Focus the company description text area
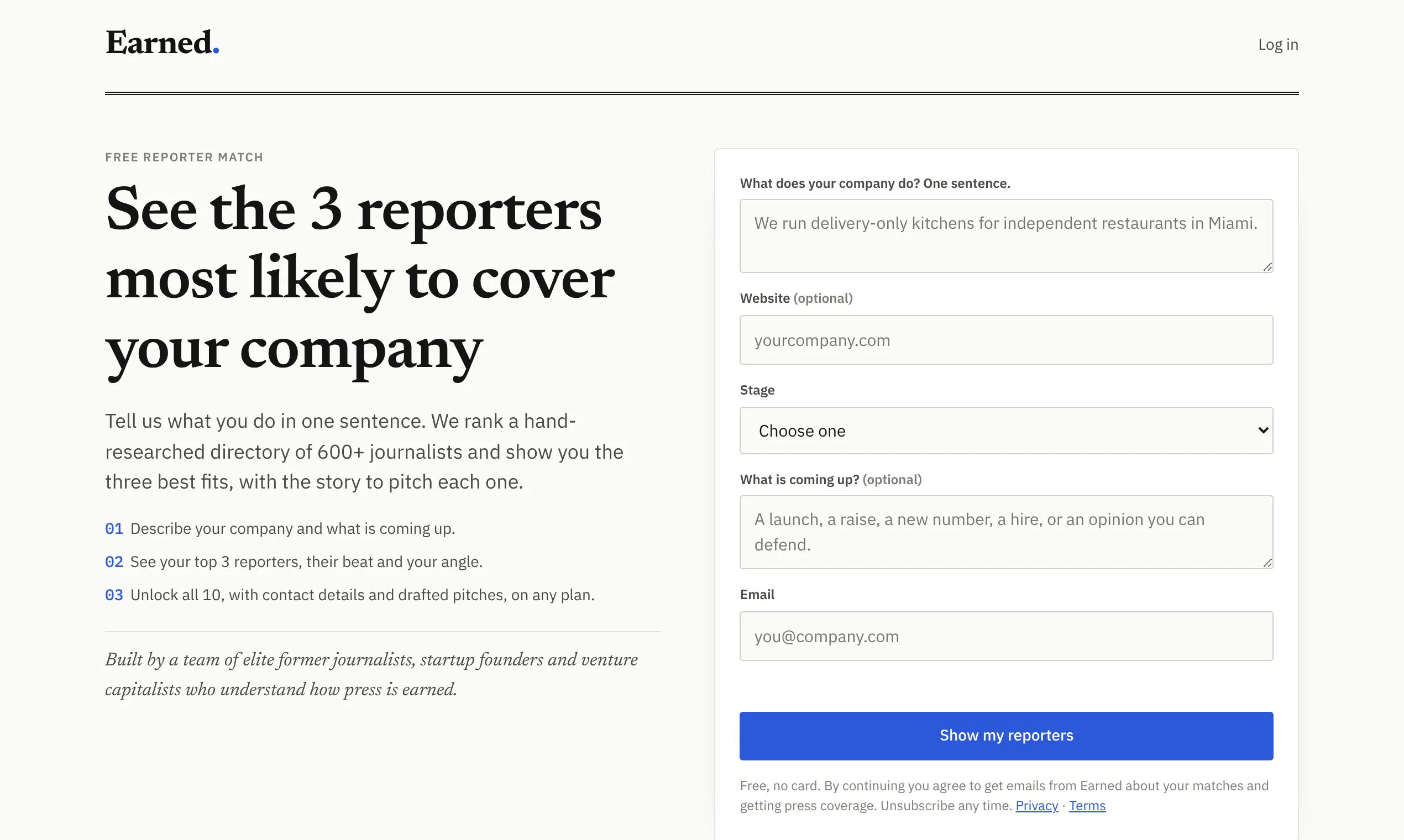Viewport: 1404px width, 840px height. [1006, 235]
